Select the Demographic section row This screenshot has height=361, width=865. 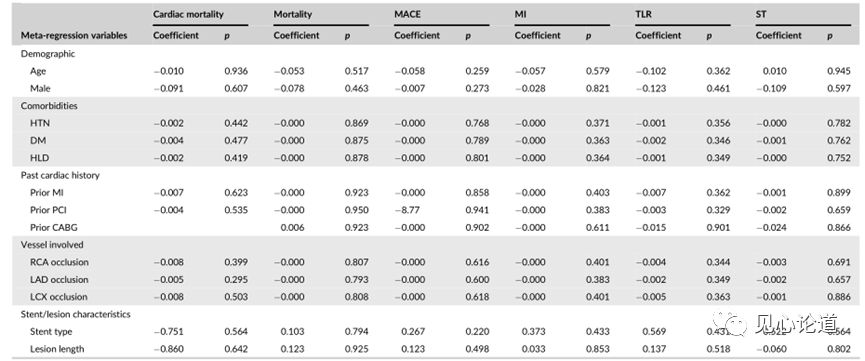pyautogui.click(x=432, y=54)
